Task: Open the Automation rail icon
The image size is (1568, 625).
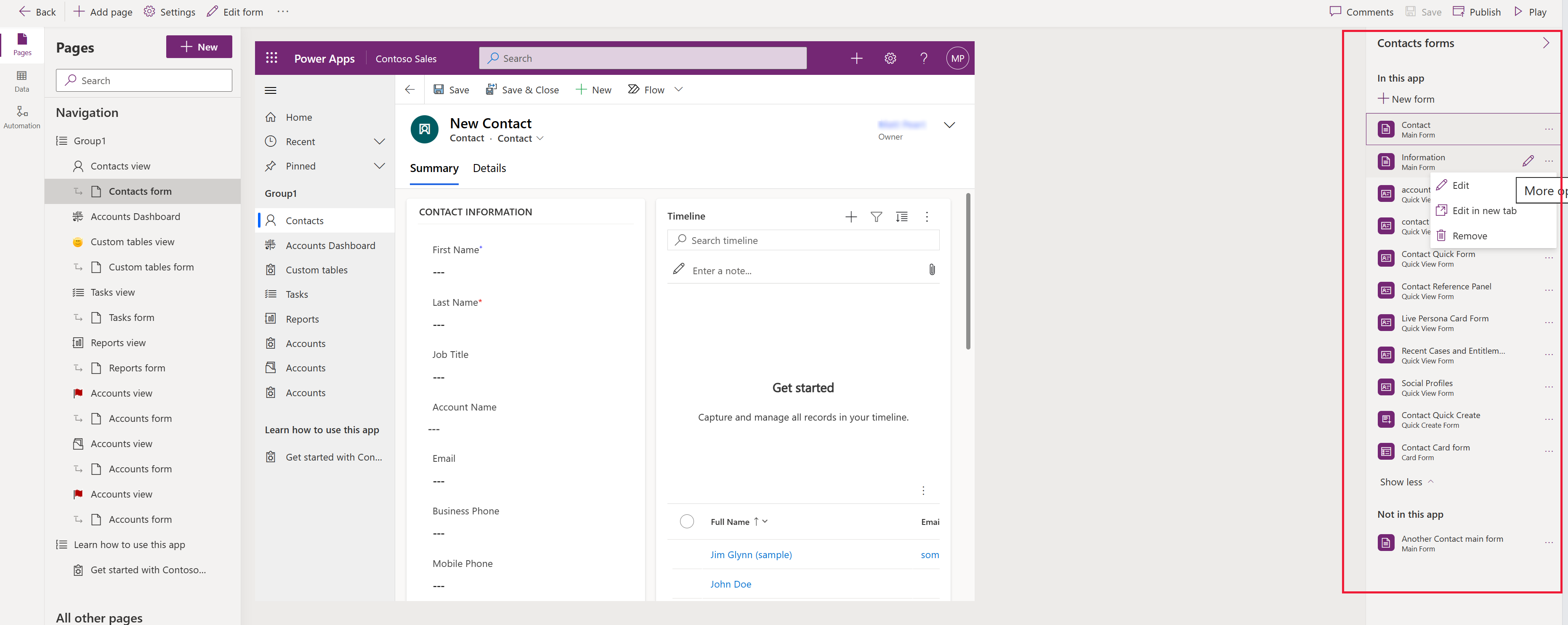Action: tap(22, 117)
